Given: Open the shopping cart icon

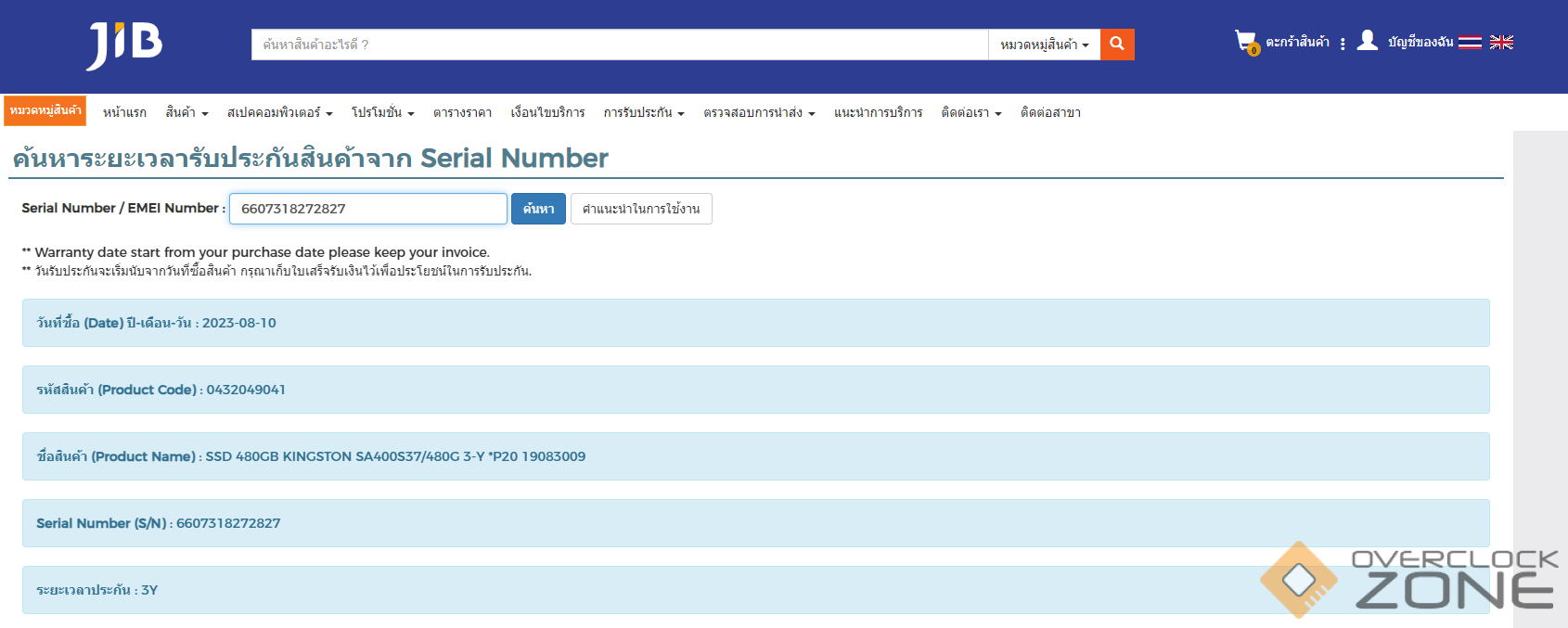Looking at the screenshot, I should pos(1245,42).
